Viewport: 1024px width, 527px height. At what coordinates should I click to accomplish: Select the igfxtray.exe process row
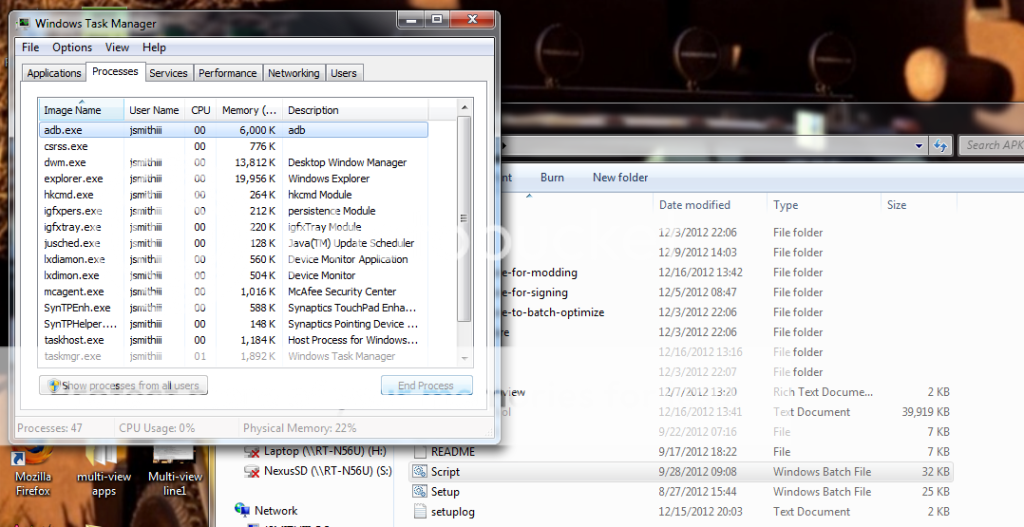[234, 227]
